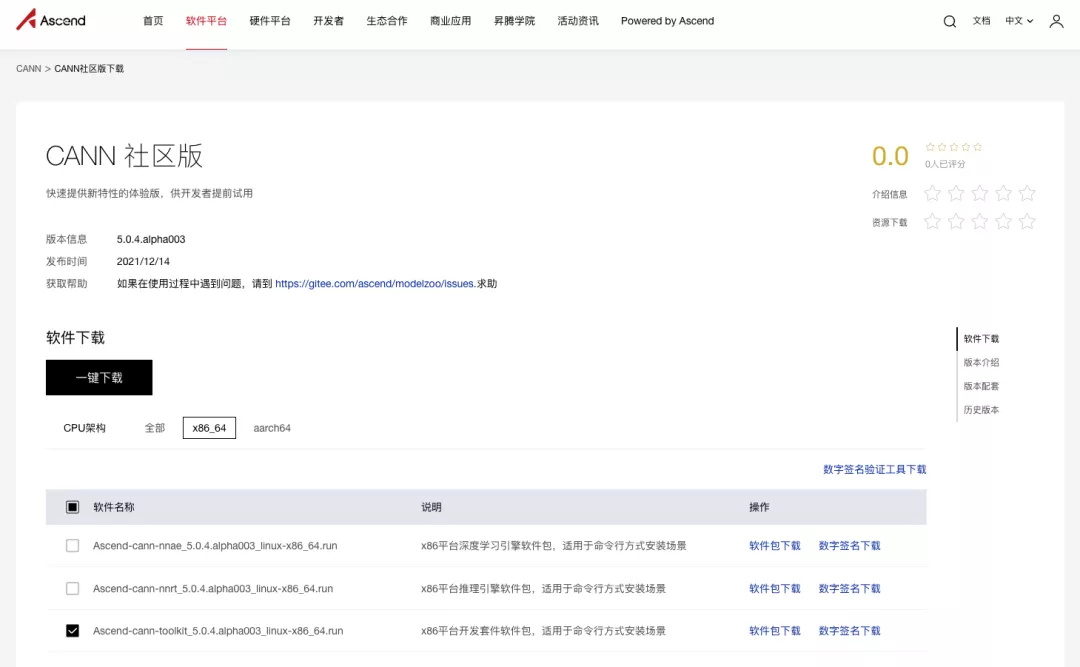Jump to 历史版本 in side navigation
This screenshot has height=667, width=1080.
tap(981, 410)
